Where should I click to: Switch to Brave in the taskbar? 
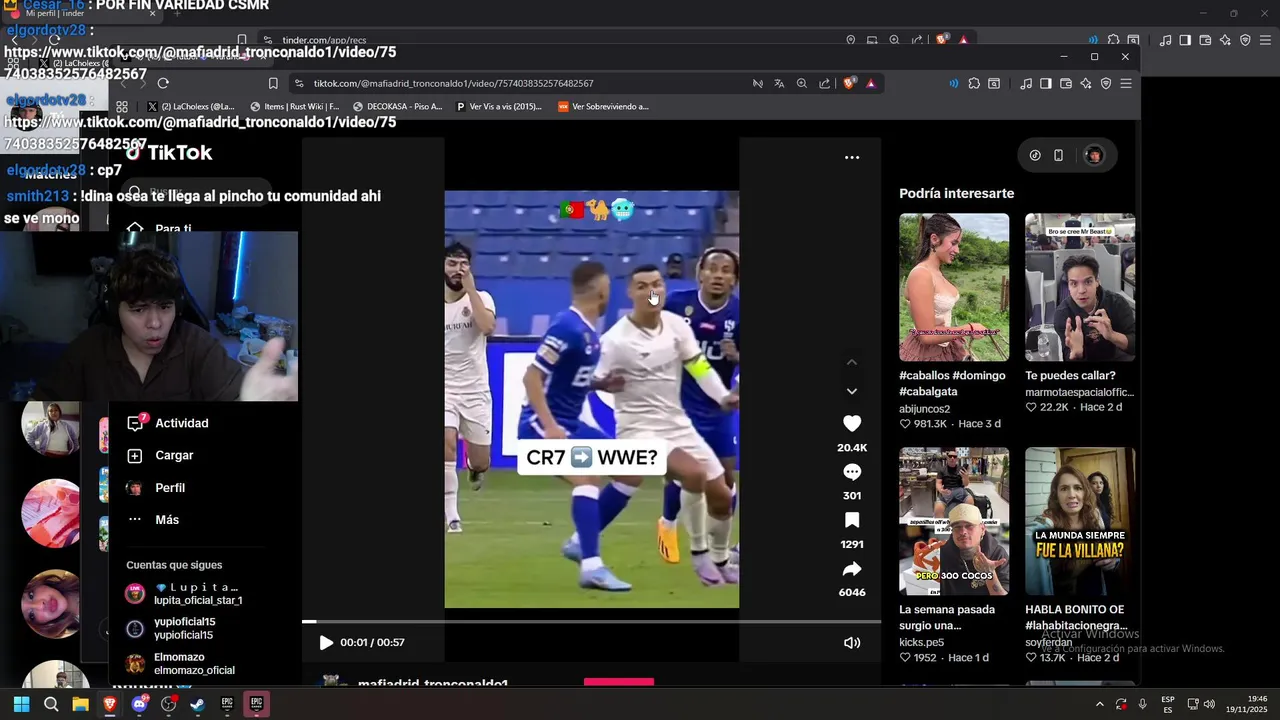(x=110, y=704)
